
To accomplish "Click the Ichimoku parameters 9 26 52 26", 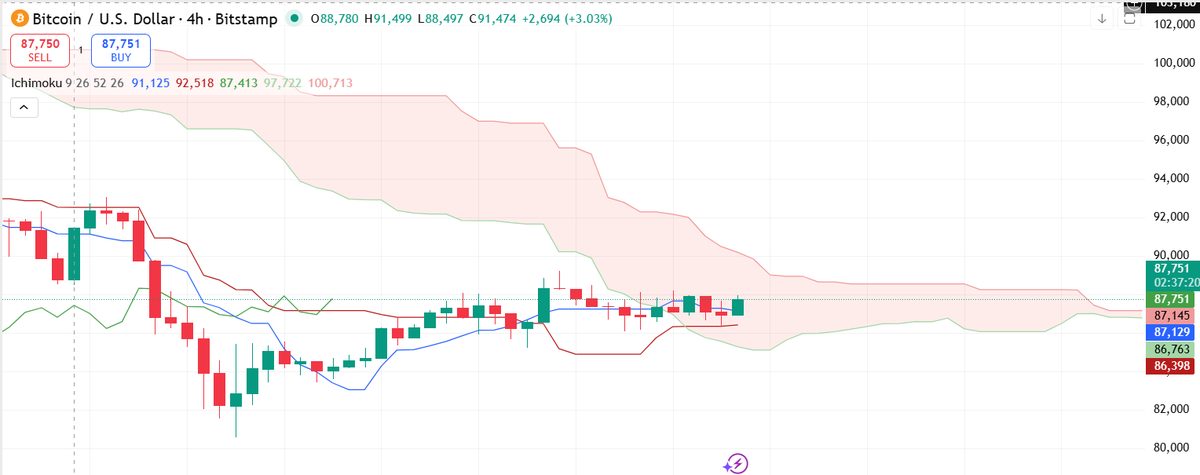I will 95,83.
